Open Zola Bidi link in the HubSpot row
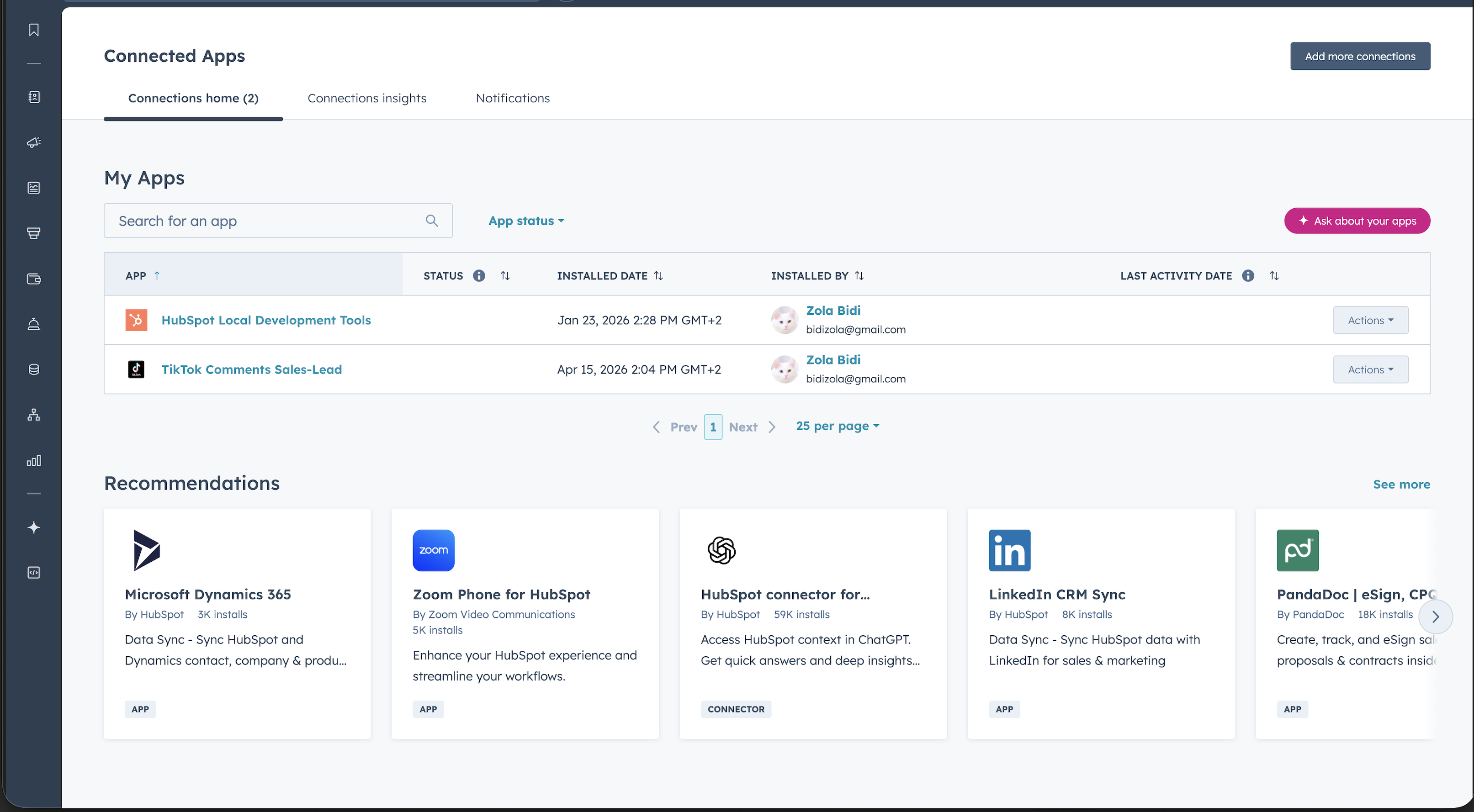The width and height of the screenshot is (1474, 812). point(833,311)
